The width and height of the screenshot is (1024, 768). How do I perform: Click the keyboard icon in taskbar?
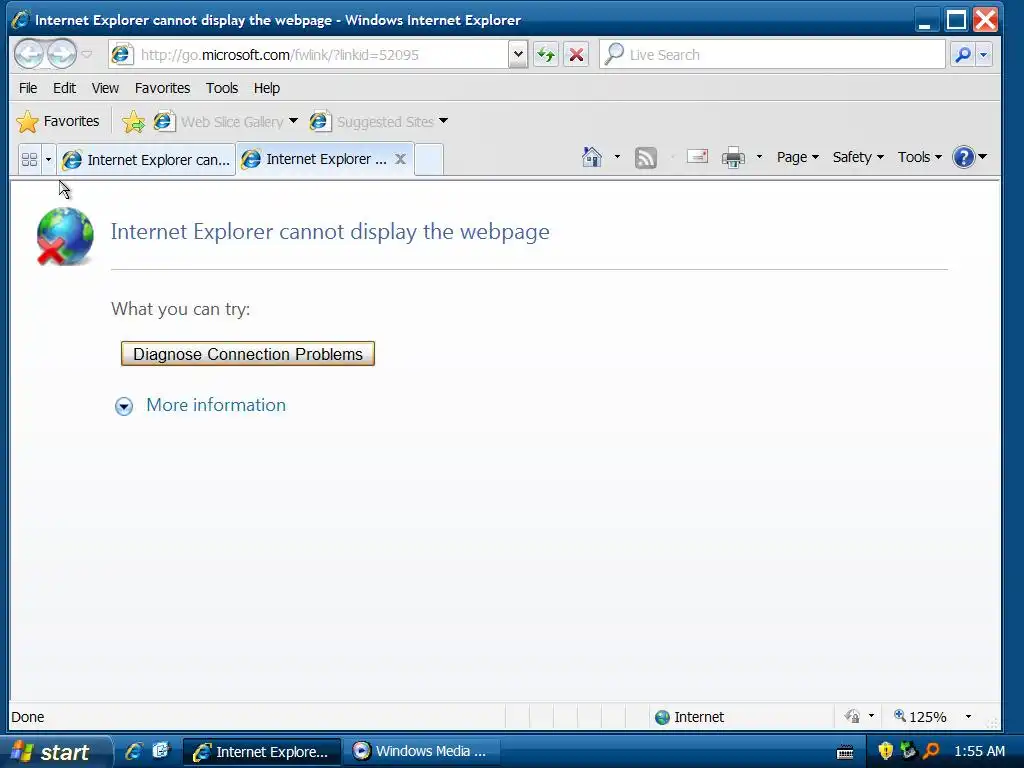coord(845,752)
